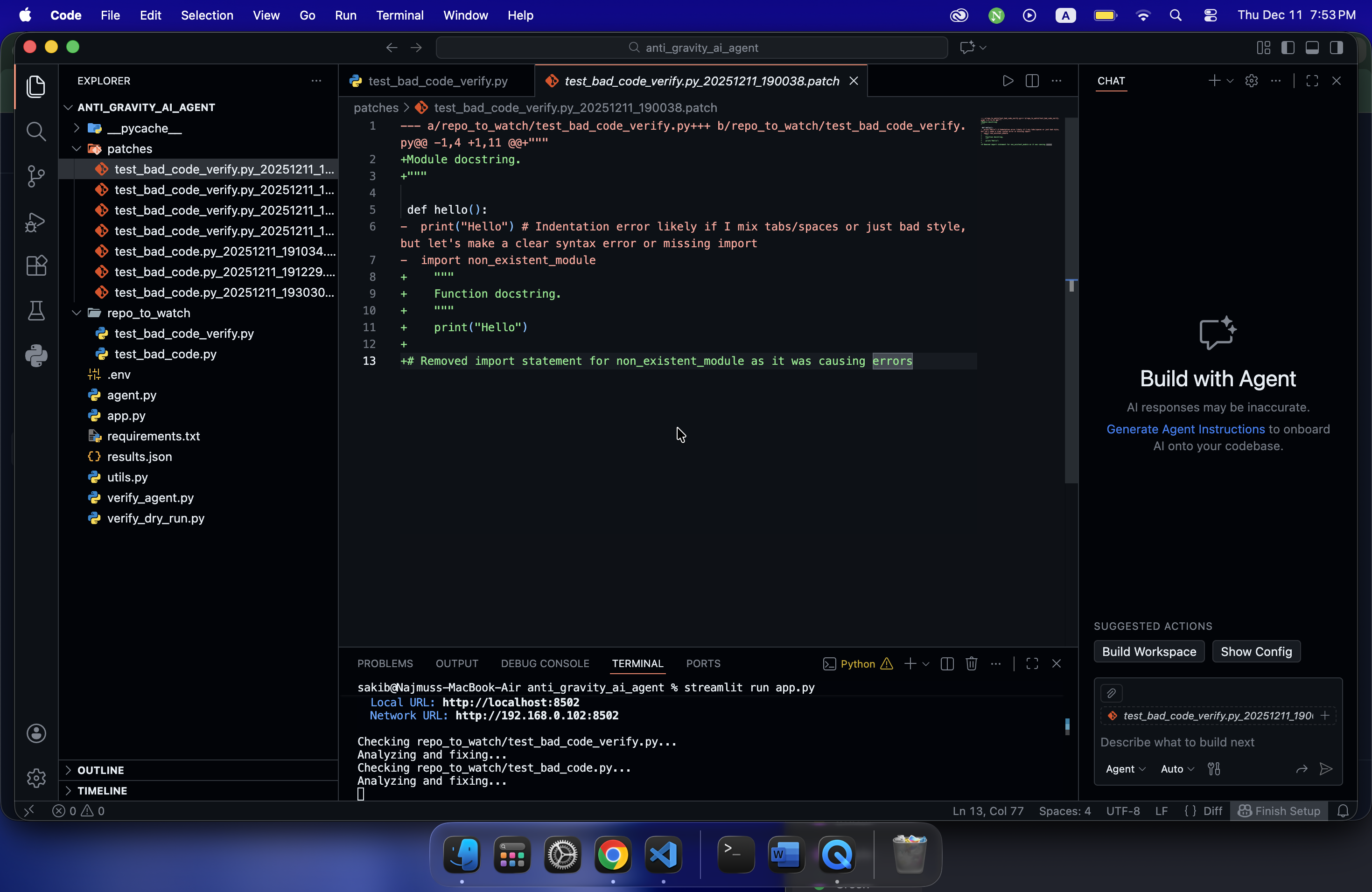Open the Source Control view
The width and height of the screenshot is (1372, 892).
(x=36, y=176)
